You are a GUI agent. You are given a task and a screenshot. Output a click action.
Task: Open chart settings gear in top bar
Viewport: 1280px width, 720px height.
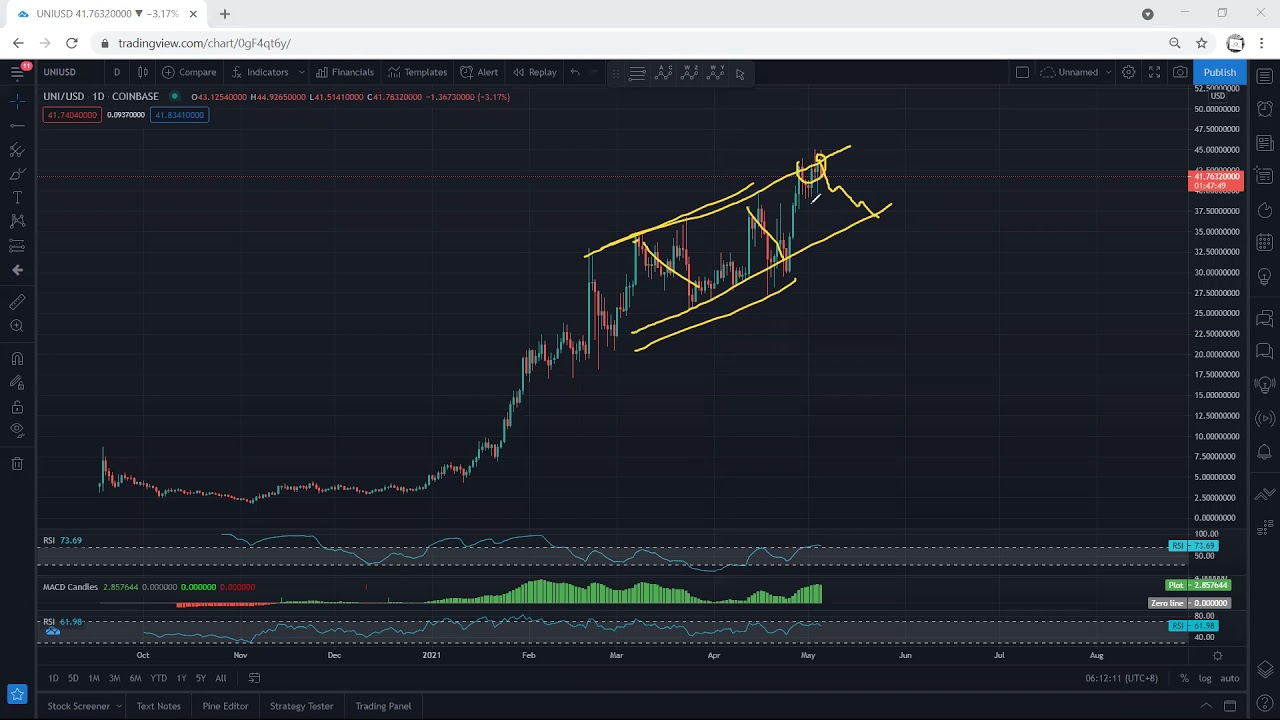[x=1128, y=72]
